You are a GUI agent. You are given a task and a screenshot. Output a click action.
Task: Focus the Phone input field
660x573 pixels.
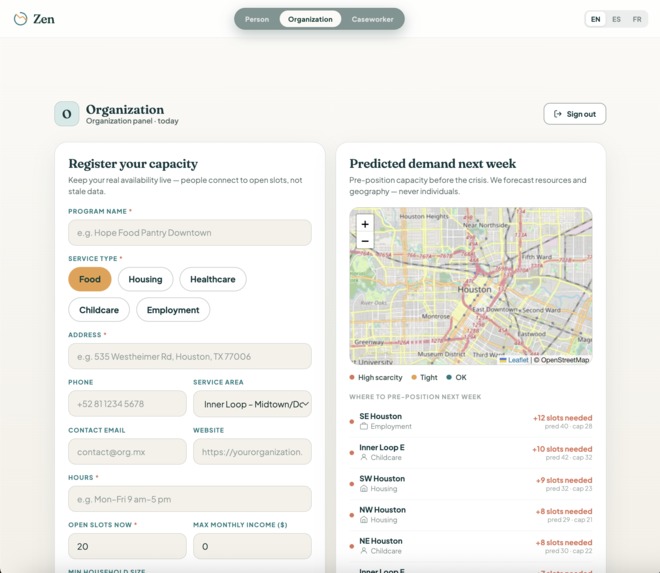coord(127,404)
